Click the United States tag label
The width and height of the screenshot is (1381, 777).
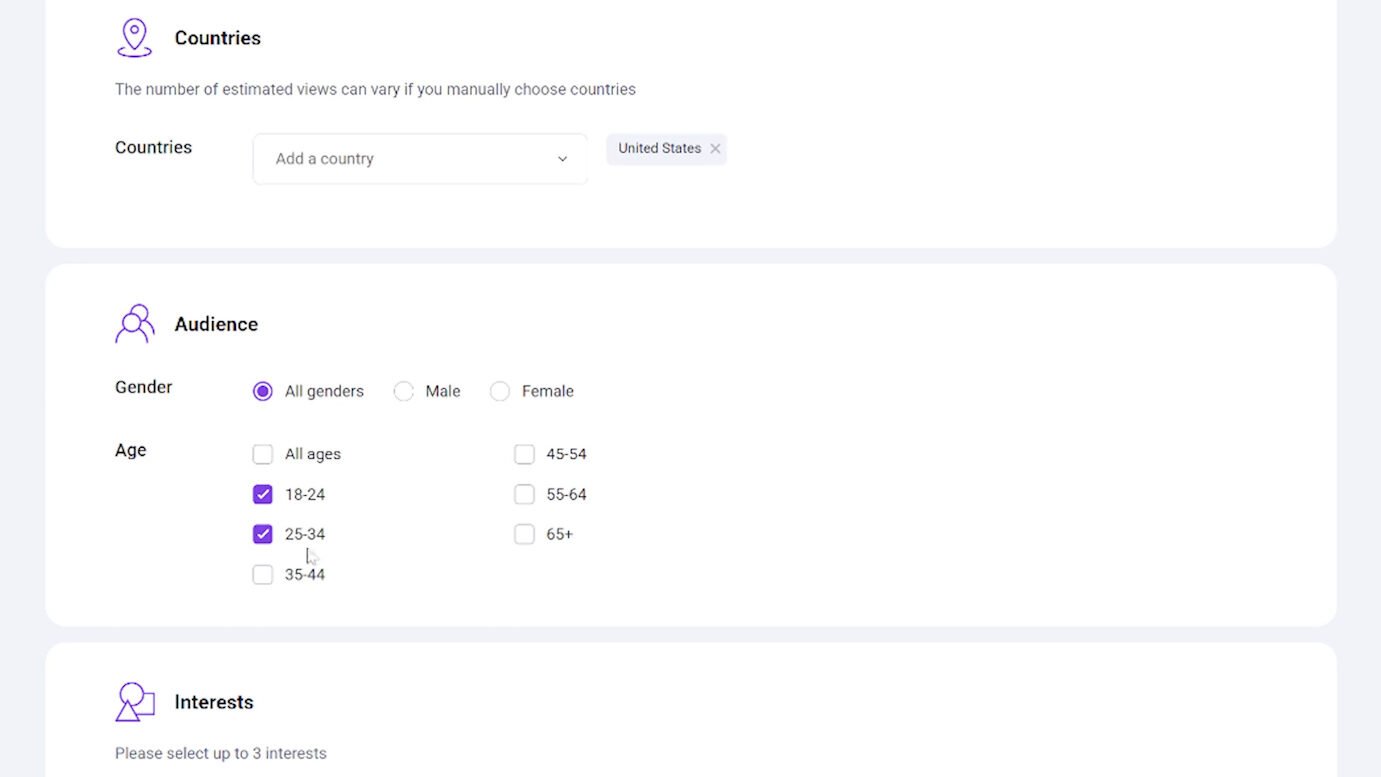pyautogui.click(x=659, y=149)
